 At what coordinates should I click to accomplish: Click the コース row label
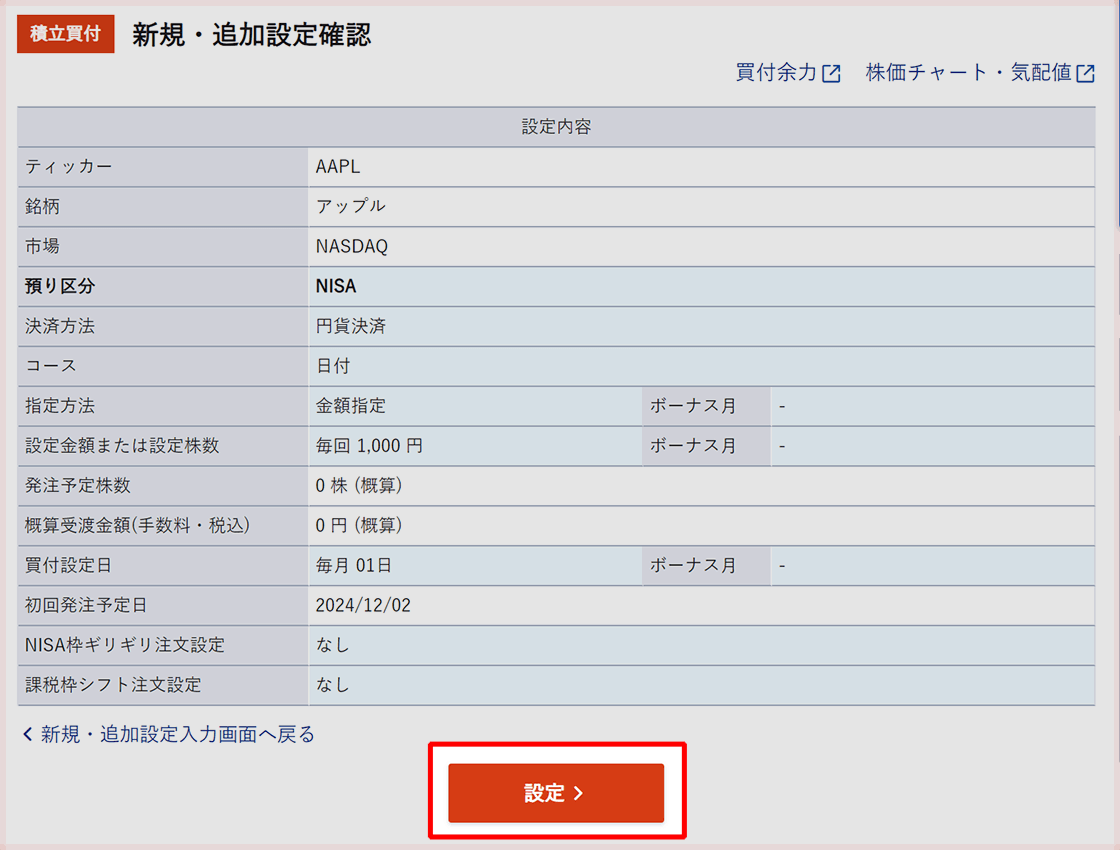tap(51, 366)
